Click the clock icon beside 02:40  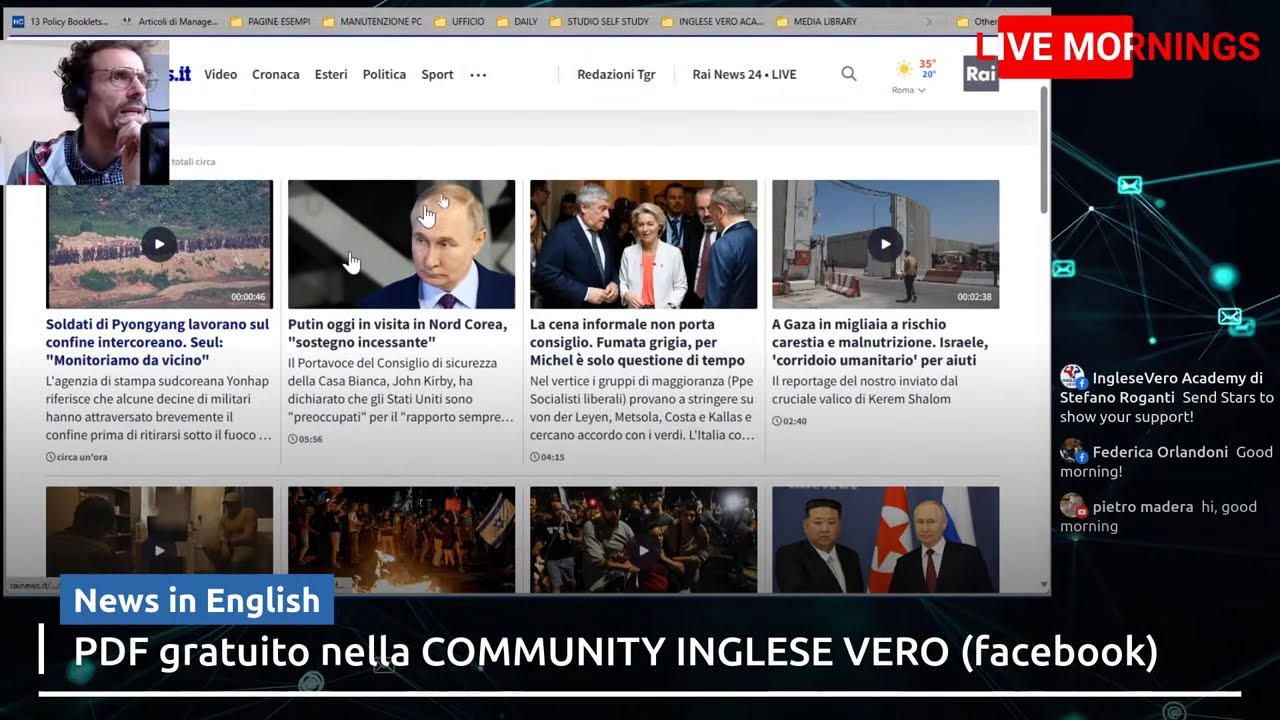(776, 421)
